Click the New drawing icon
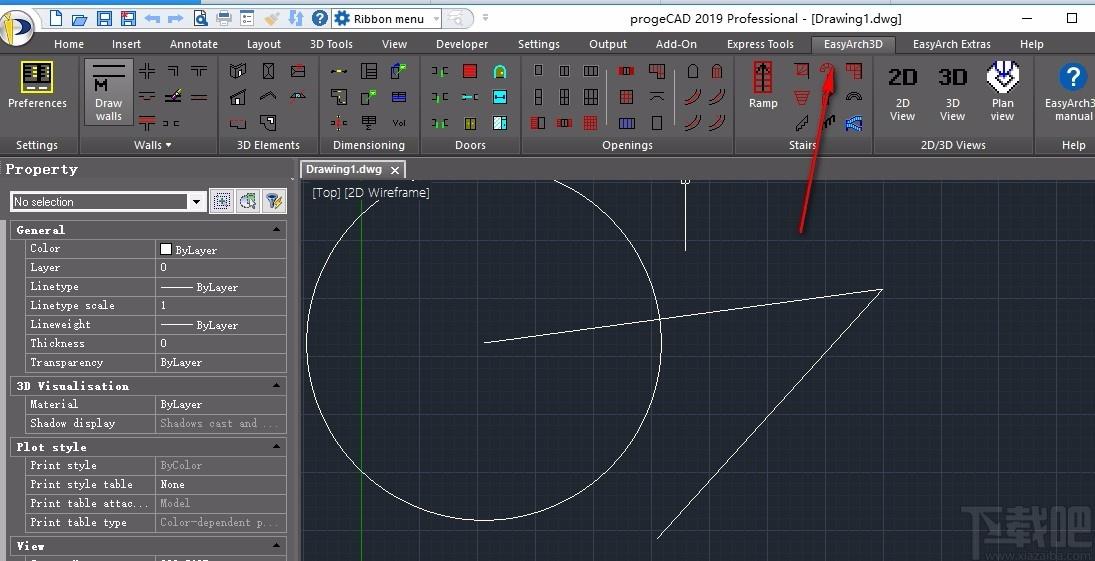The image size is (1095, 561). tap(56, 18)
